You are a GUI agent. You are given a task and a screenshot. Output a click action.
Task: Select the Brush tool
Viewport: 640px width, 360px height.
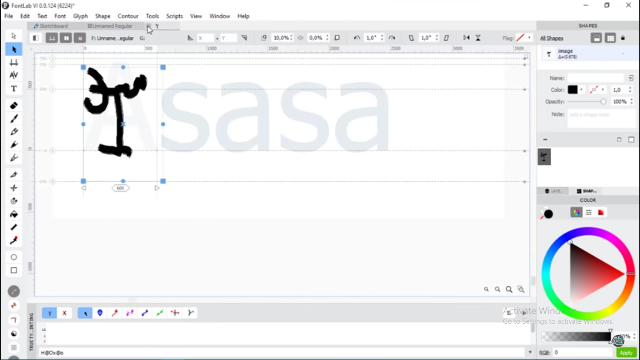pyautogui.click(x=13, y=119)
